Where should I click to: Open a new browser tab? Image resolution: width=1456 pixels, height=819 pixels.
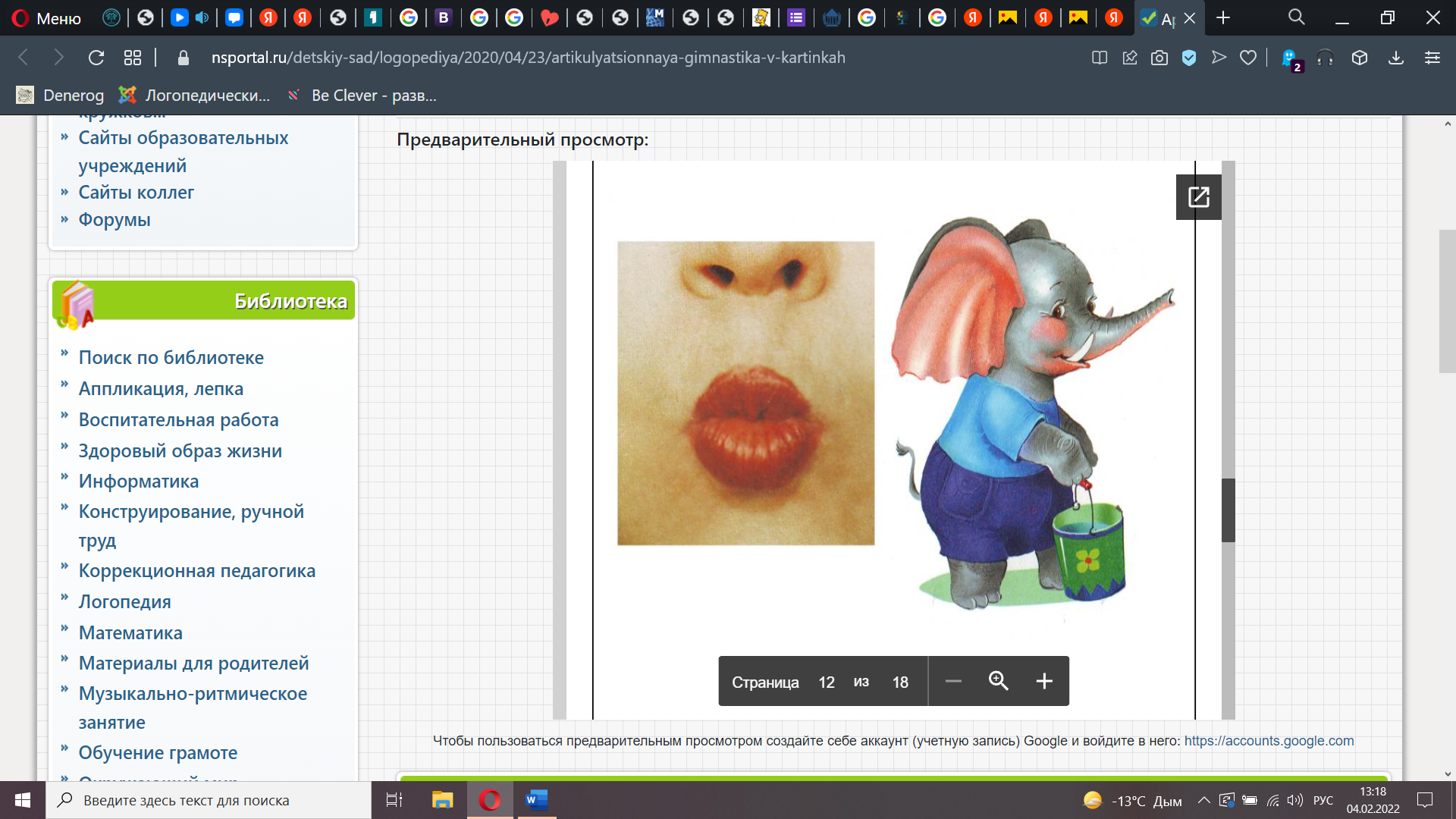click(1223, 18)
